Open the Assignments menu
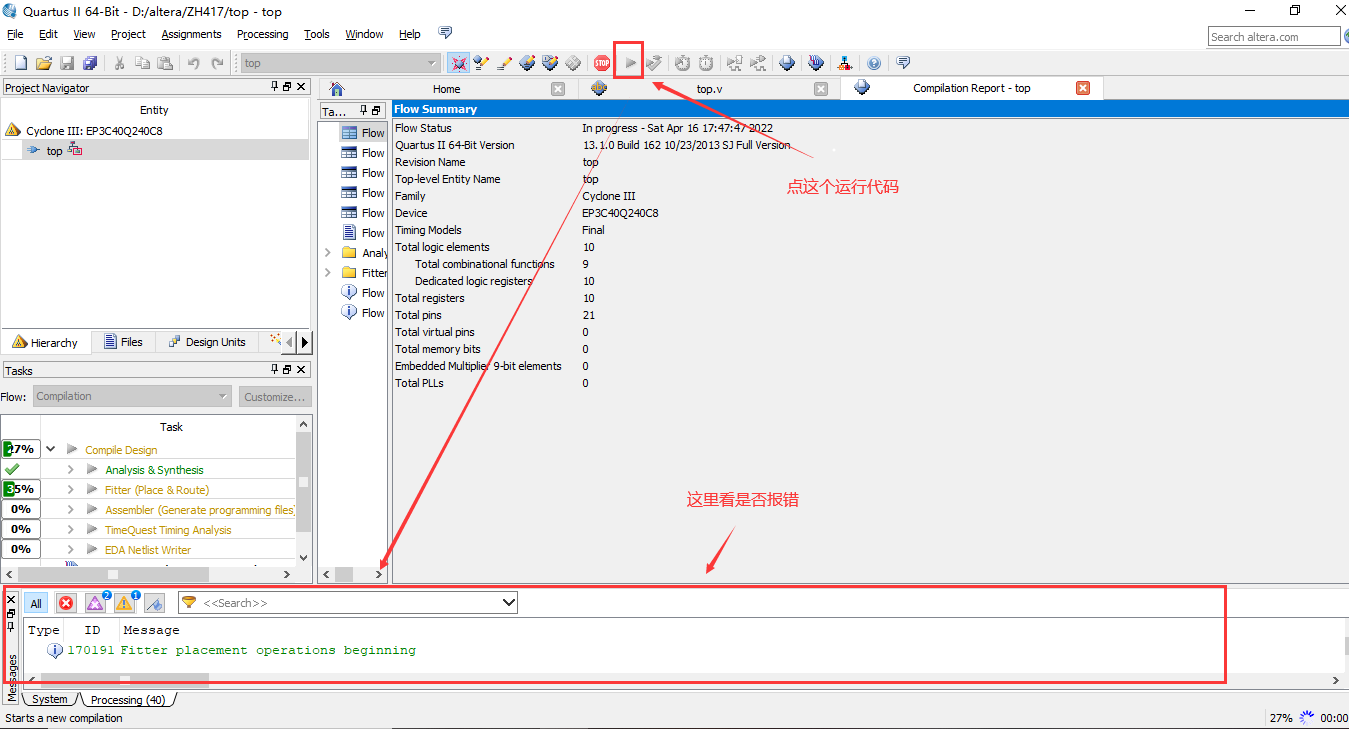 click(191, 34)
